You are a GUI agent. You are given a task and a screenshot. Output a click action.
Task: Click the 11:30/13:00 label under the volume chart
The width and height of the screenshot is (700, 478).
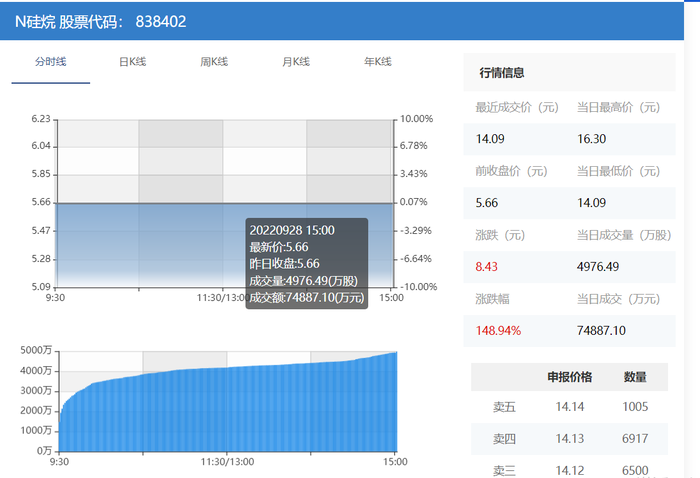point(227,461)
